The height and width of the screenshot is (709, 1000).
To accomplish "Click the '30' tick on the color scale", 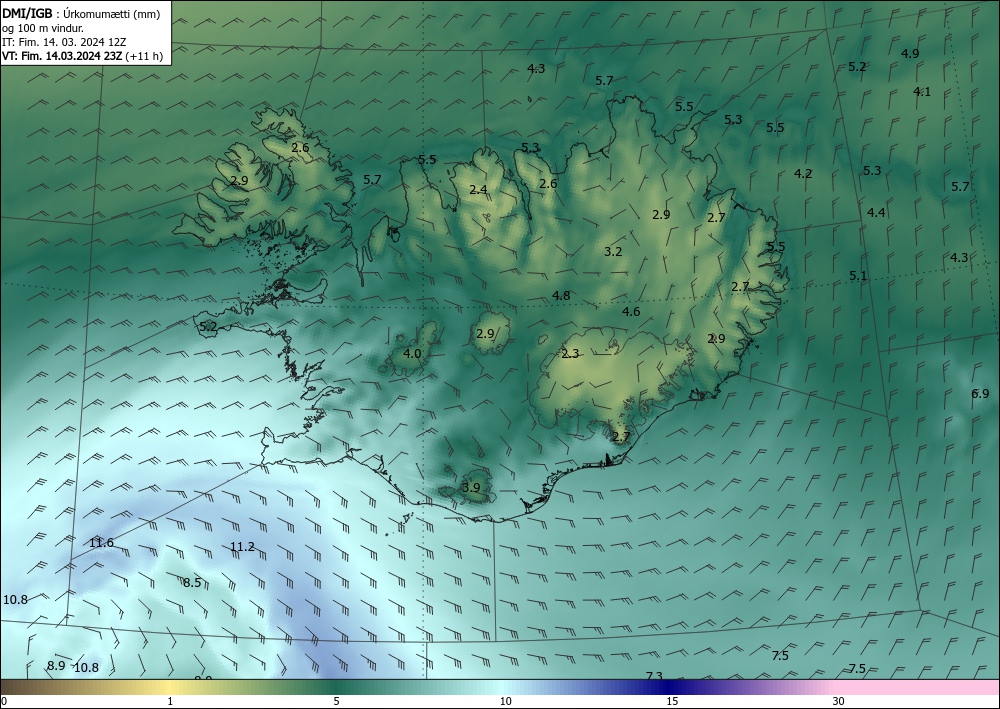I will coord(839,701).
